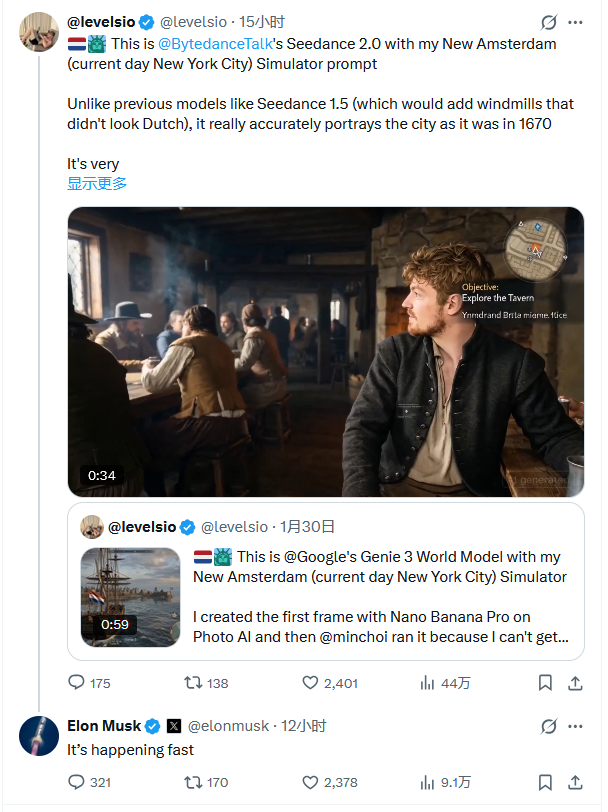Viewport: 608px width, 812px height.
Task: View analytics on the 44万 views tweet
Action: pos(428,683)
